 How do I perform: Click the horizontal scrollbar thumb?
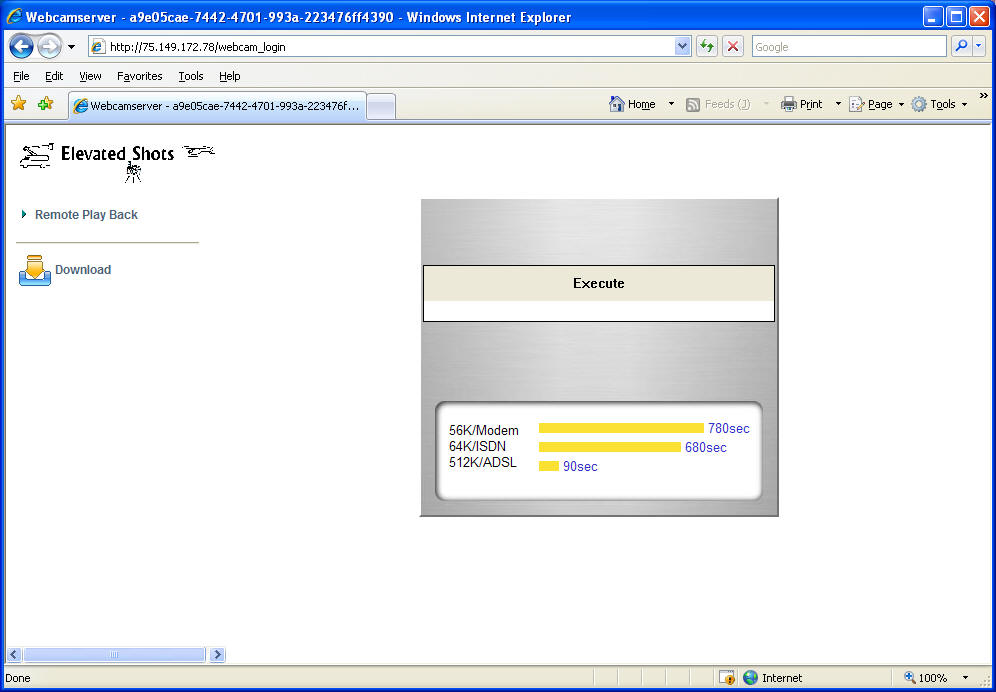[114, 655]
